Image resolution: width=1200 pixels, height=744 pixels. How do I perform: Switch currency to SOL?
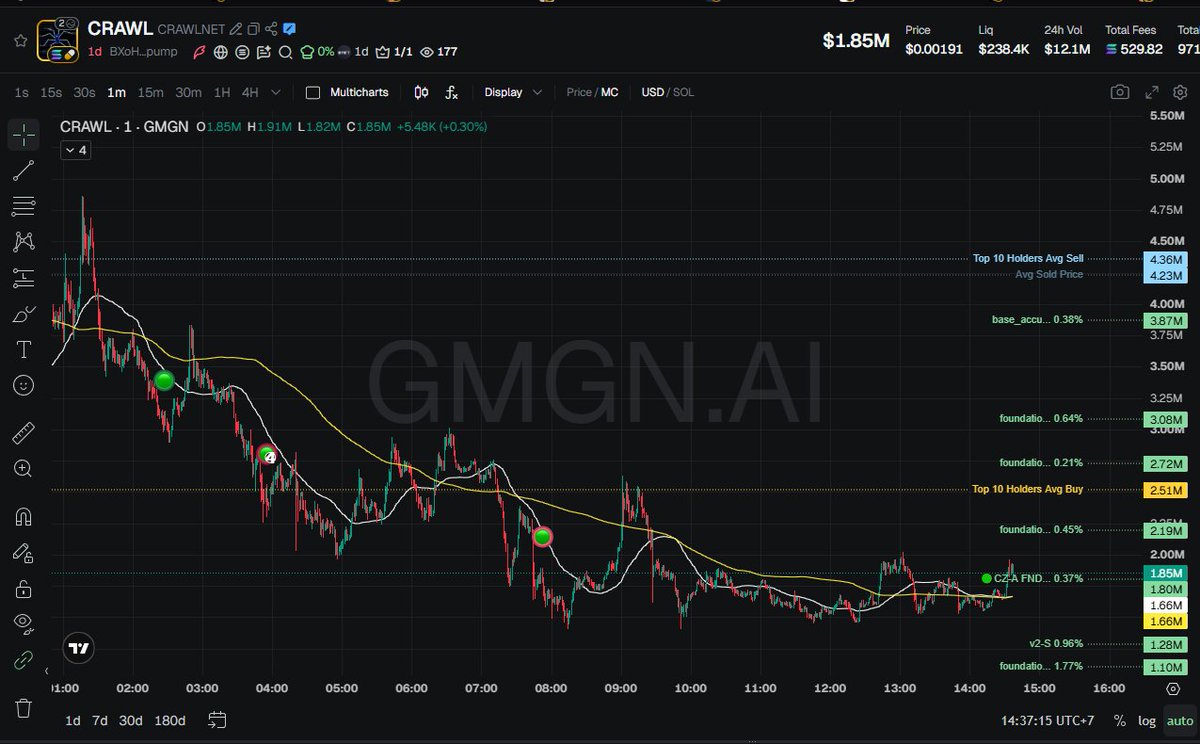point(684,92)
